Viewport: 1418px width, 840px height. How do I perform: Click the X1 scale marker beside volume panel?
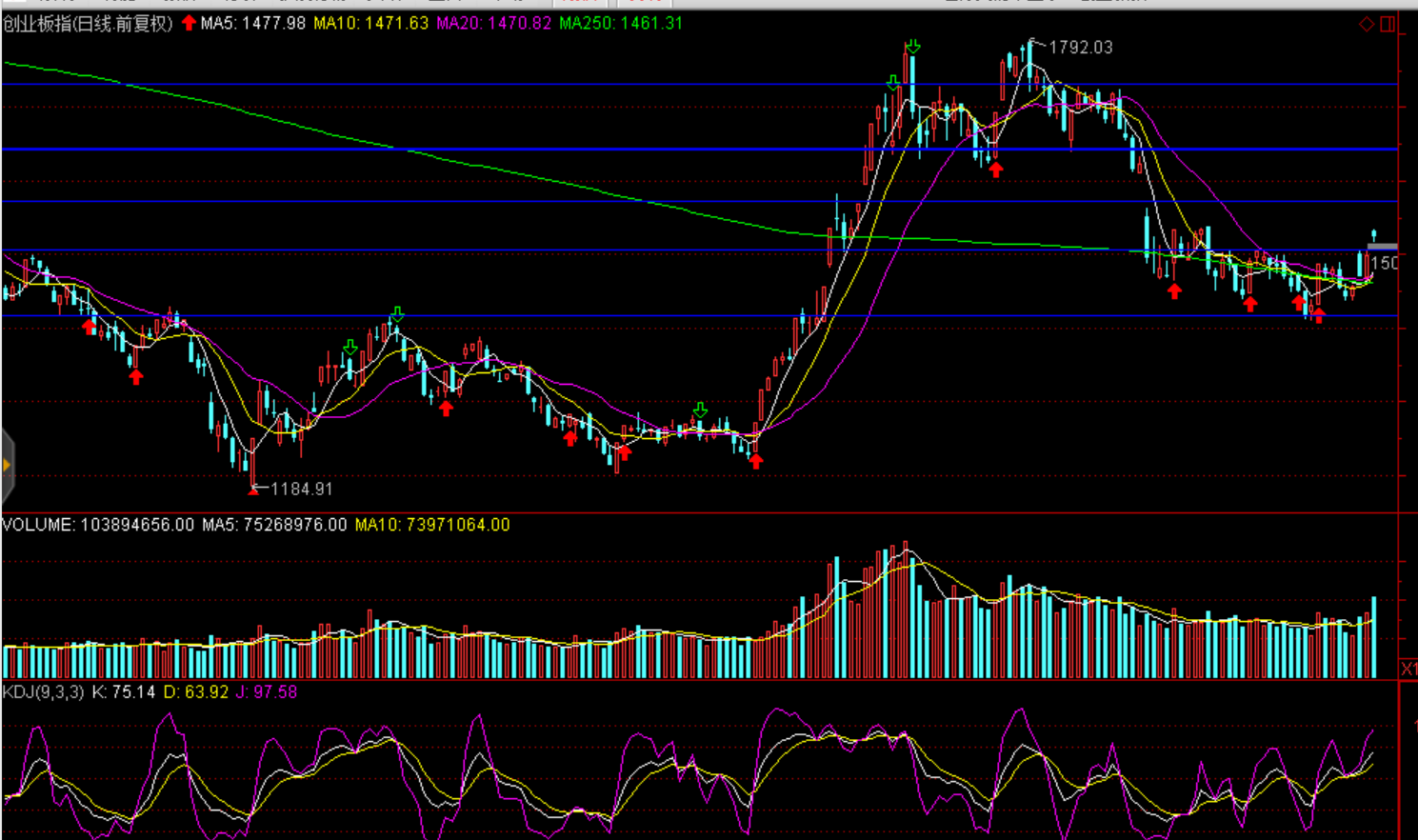point(1408,670)
